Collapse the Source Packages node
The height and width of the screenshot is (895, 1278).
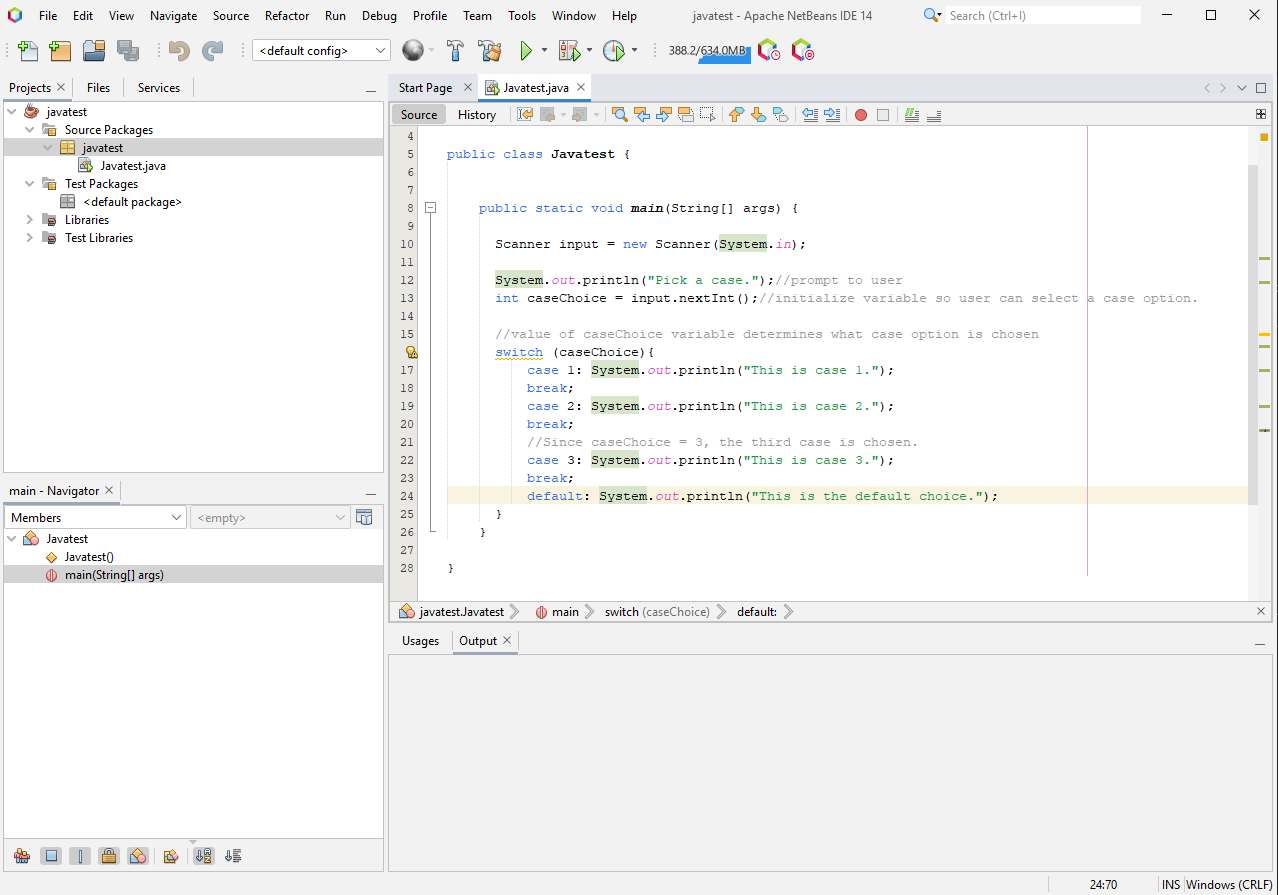(29, 130)
